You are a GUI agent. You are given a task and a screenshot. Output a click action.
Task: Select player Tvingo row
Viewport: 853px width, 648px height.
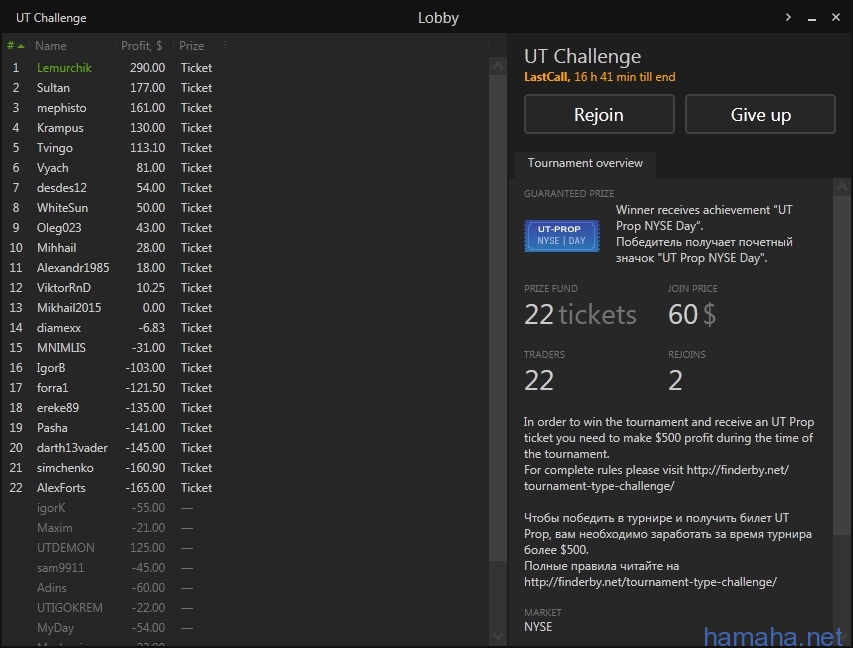(x=246, y=148)
